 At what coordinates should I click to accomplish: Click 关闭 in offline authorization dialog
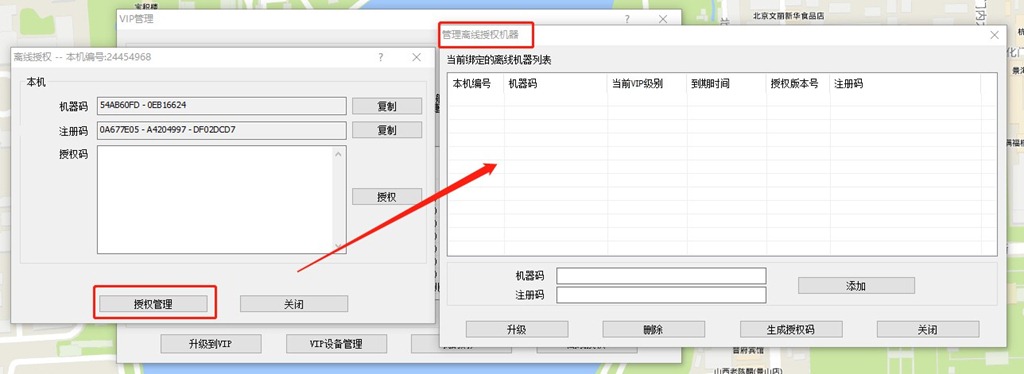pos(294,304)
